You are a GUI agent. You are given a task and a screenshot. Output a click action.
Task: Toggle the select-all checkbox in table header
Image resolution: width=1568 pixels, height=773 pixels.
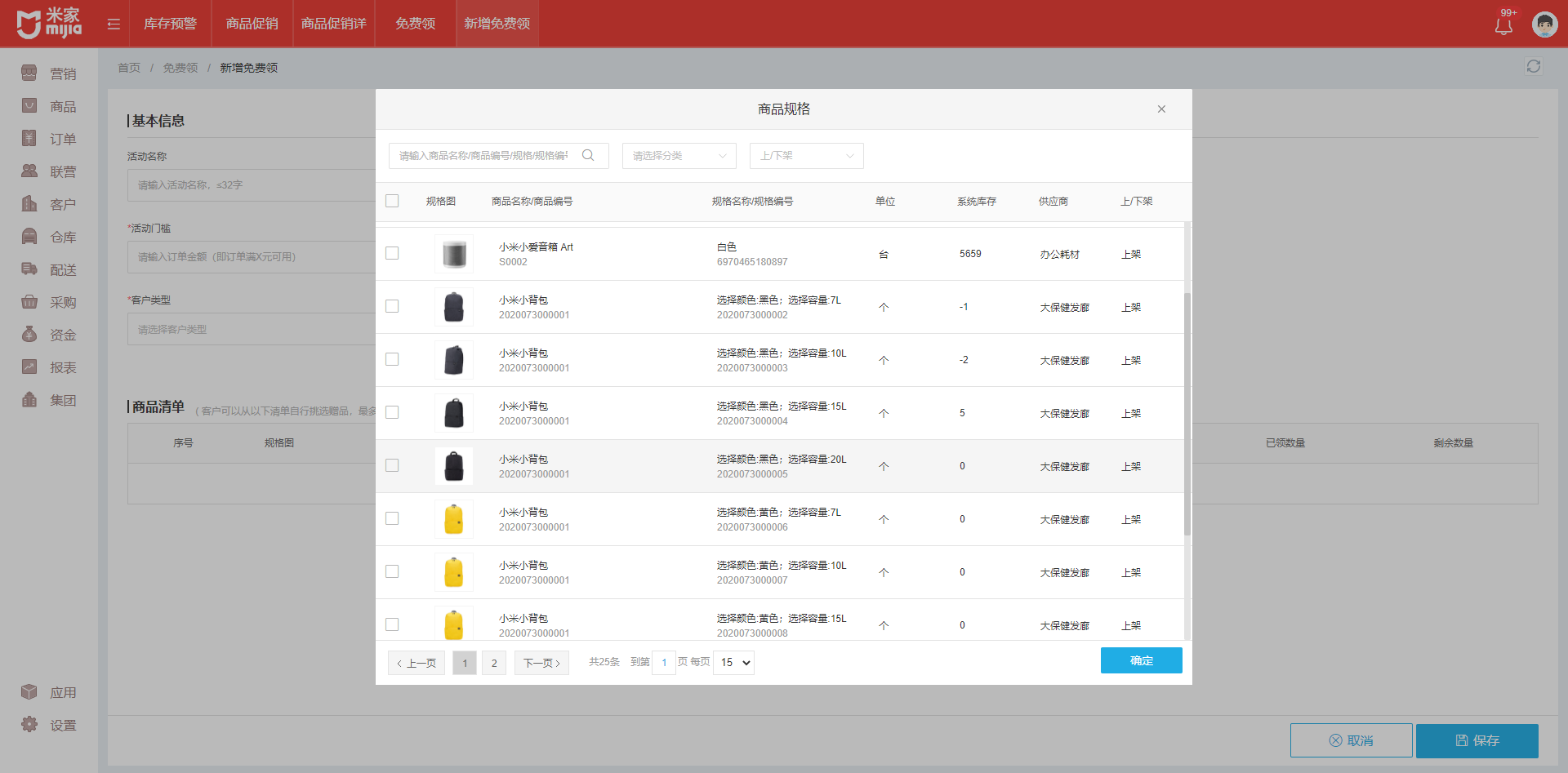[392, 201]
